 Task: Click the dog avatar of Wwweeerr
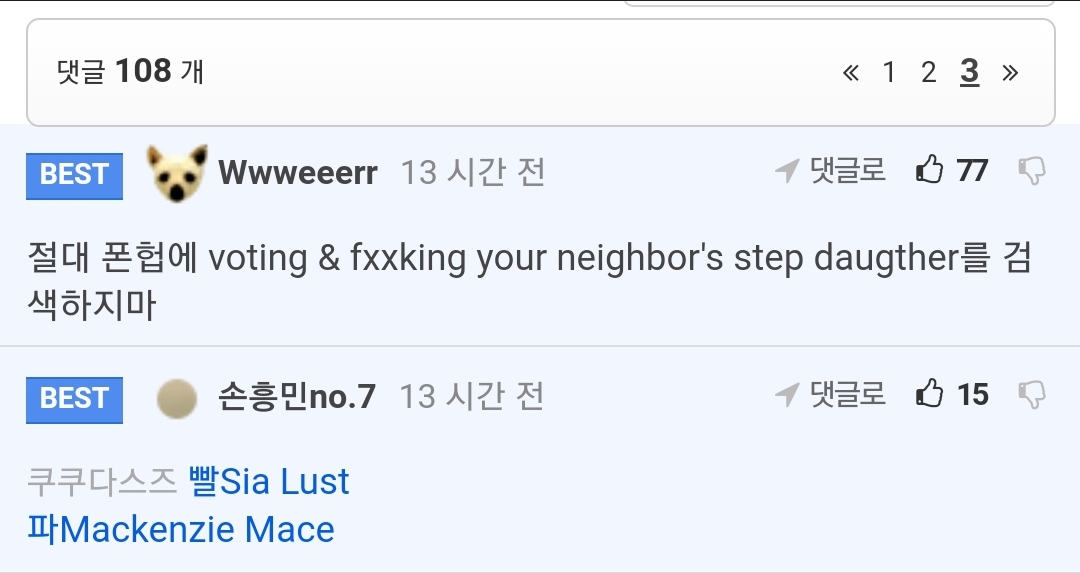pos(178,173)
